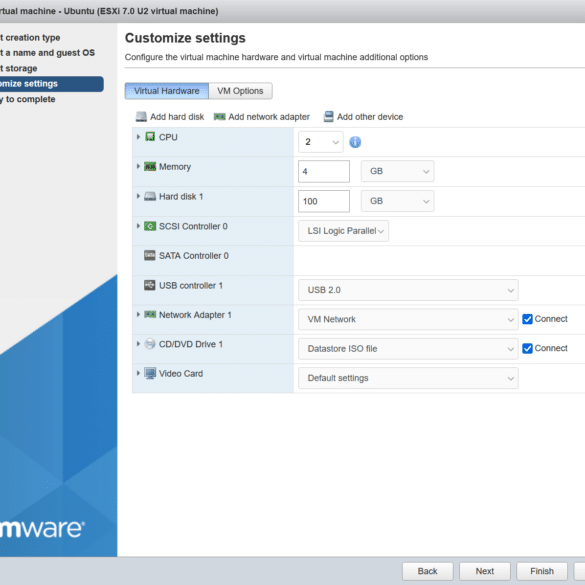The image size is (585, 585).
Task: Open the Hard disk unit GB dropdown
Action: point(397,201)
